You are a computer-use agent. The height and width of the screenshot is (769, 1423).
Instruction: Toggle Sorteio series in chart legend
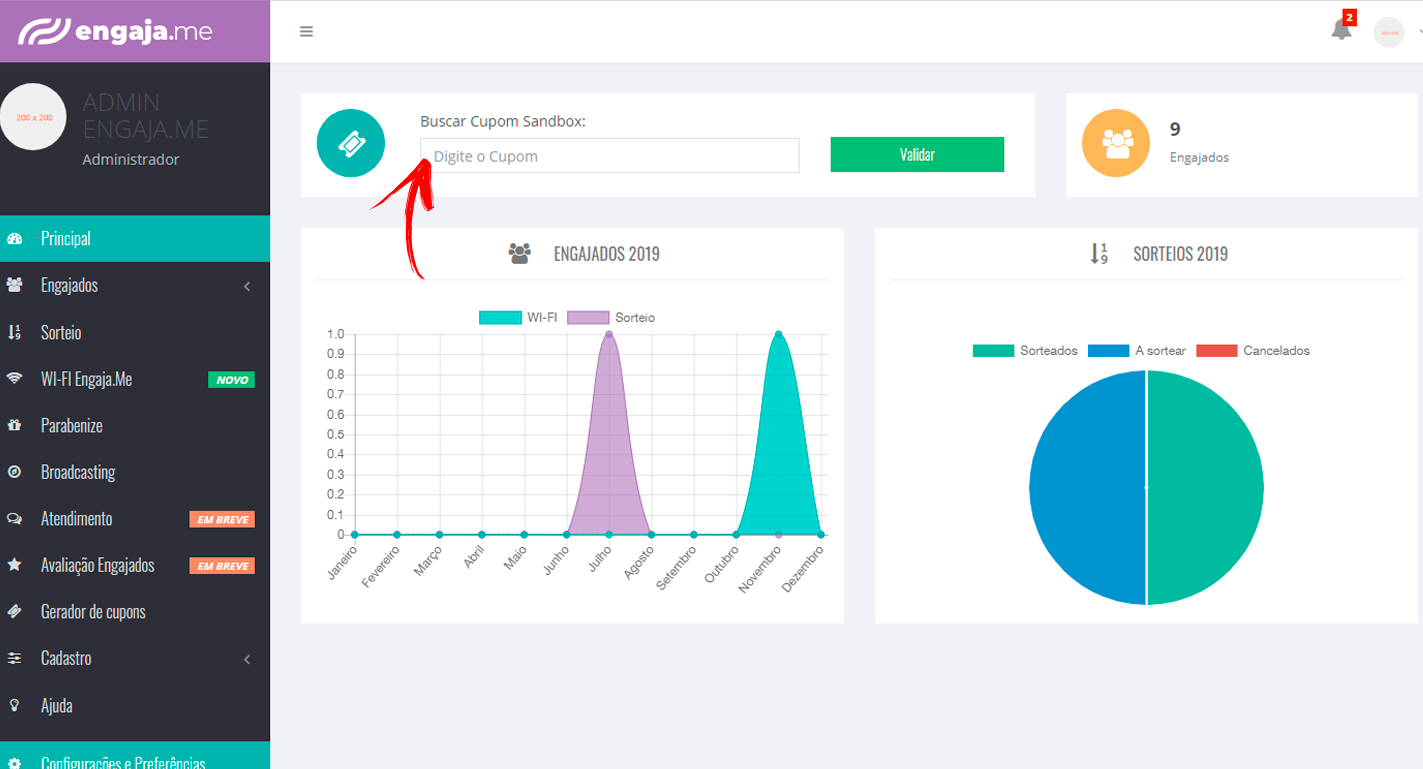(x=611, y=317)
